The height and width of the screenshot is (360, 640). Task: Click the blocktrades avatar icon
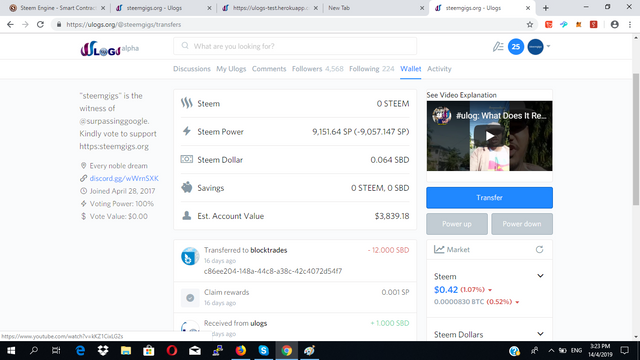(190, 256)
